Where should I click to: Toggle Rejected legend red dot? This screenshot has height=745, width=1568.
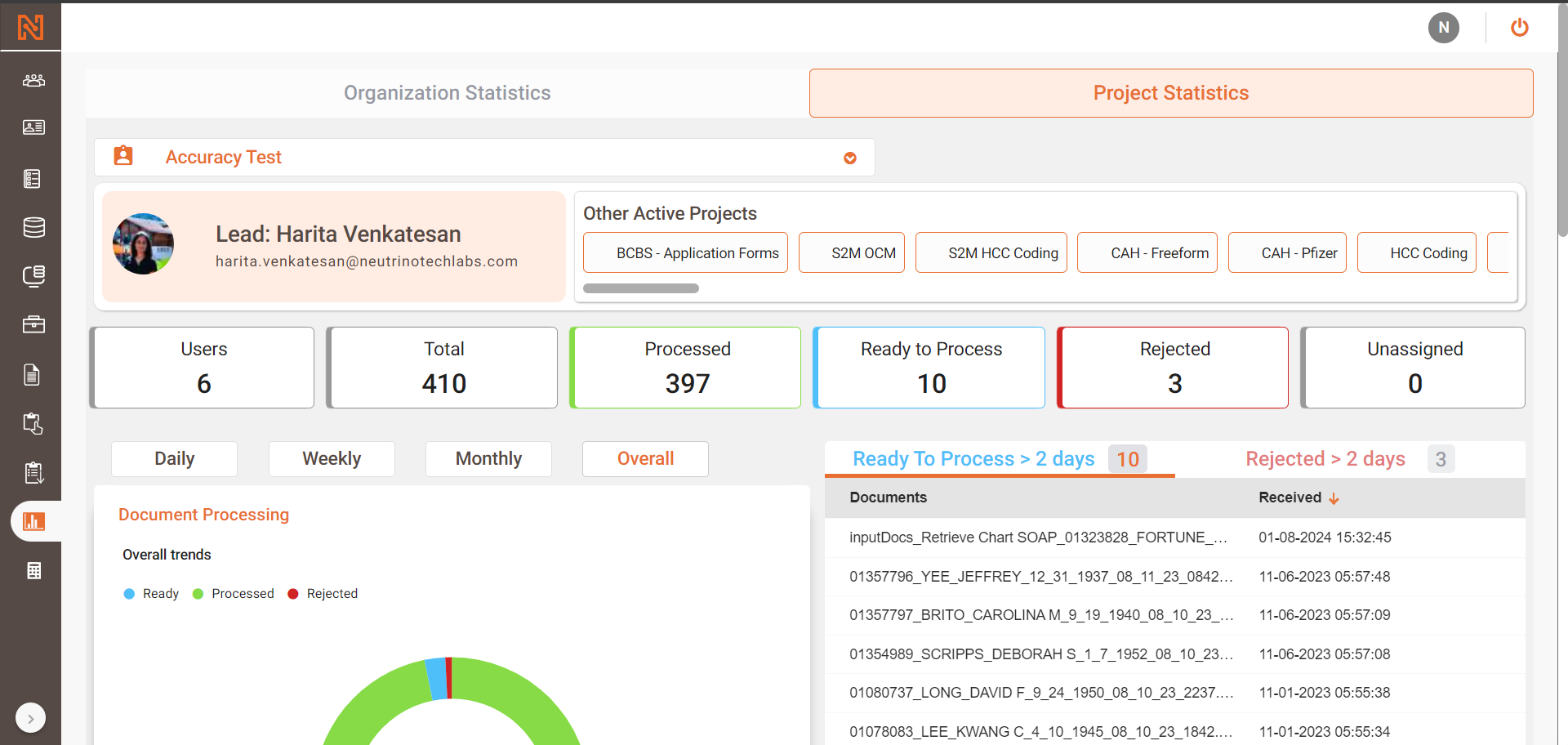(x=293, y=594)
